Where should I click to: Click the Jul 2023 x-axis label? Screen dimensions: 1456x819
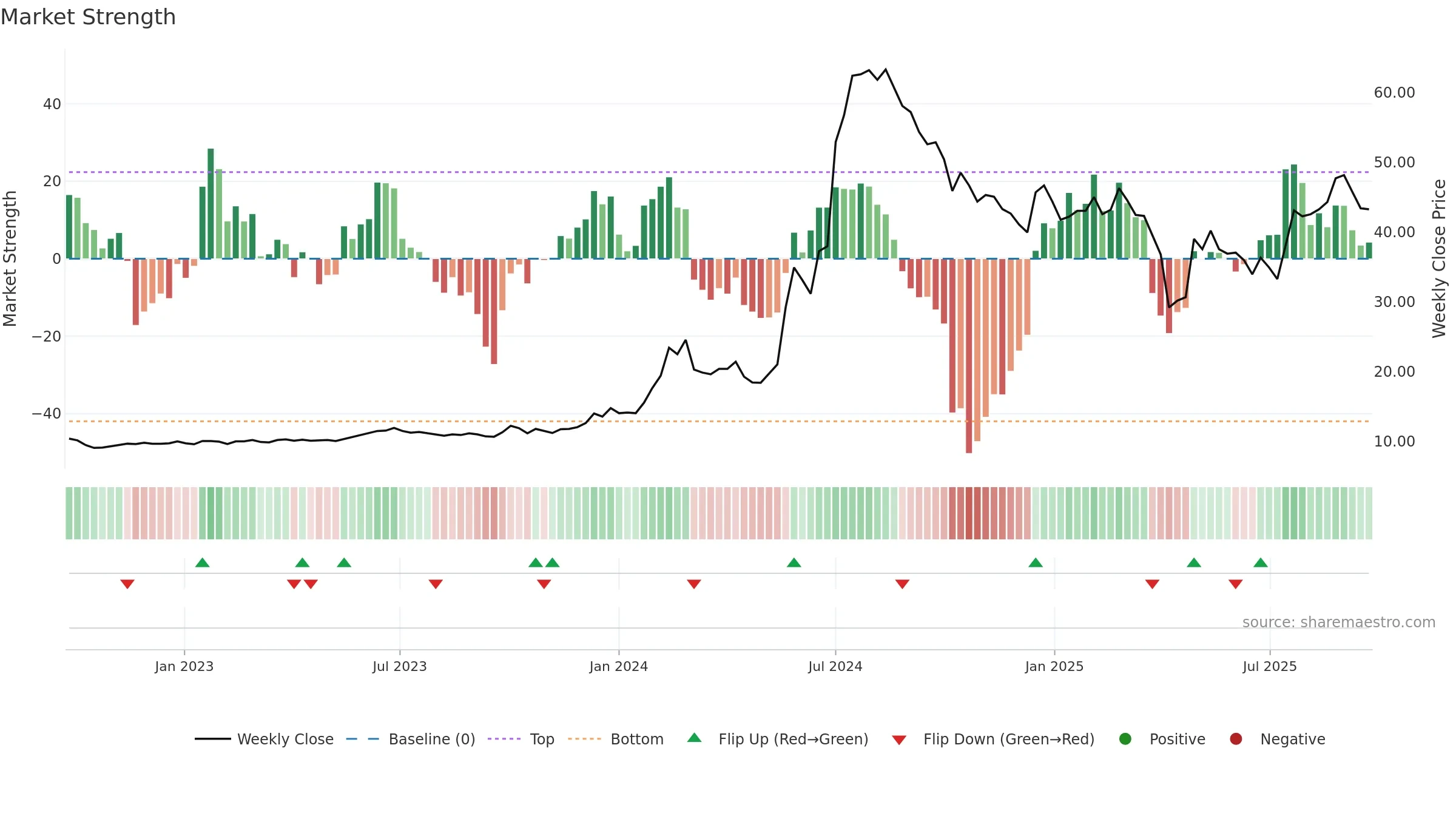click(400, 667)
